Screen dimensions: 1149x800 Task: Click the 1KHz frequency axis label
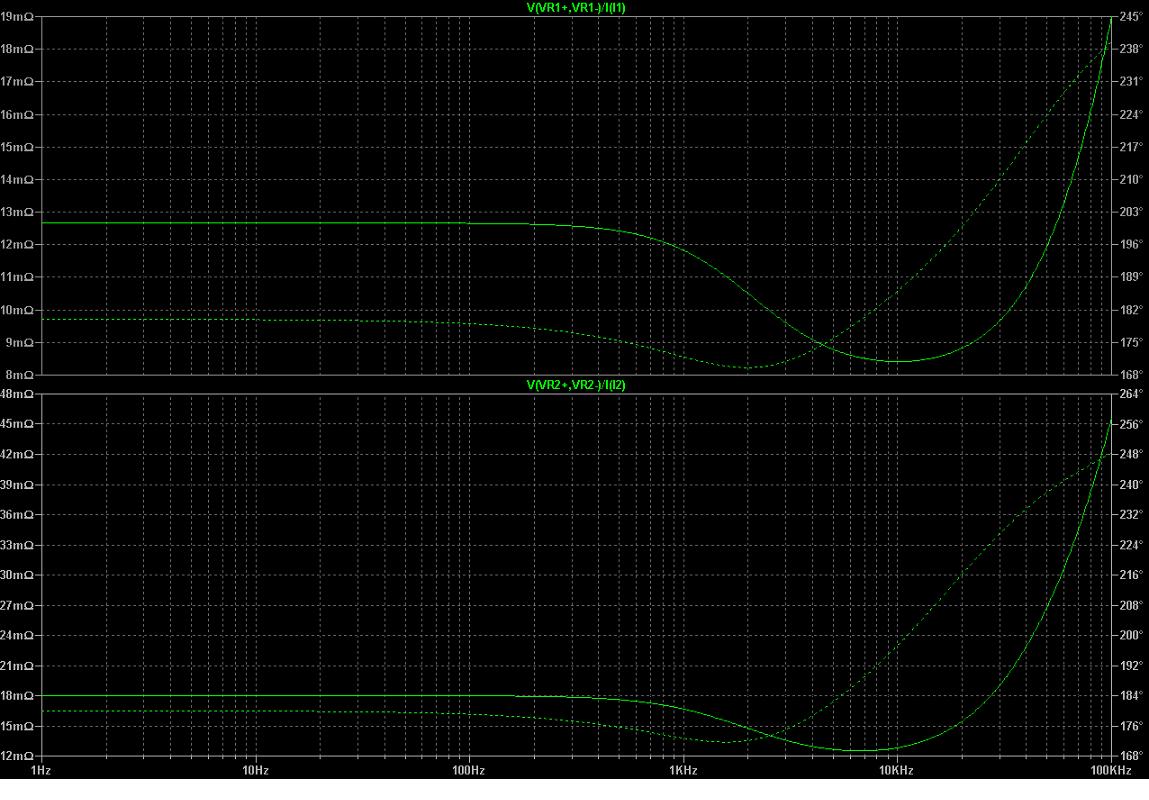coord(683,770)
